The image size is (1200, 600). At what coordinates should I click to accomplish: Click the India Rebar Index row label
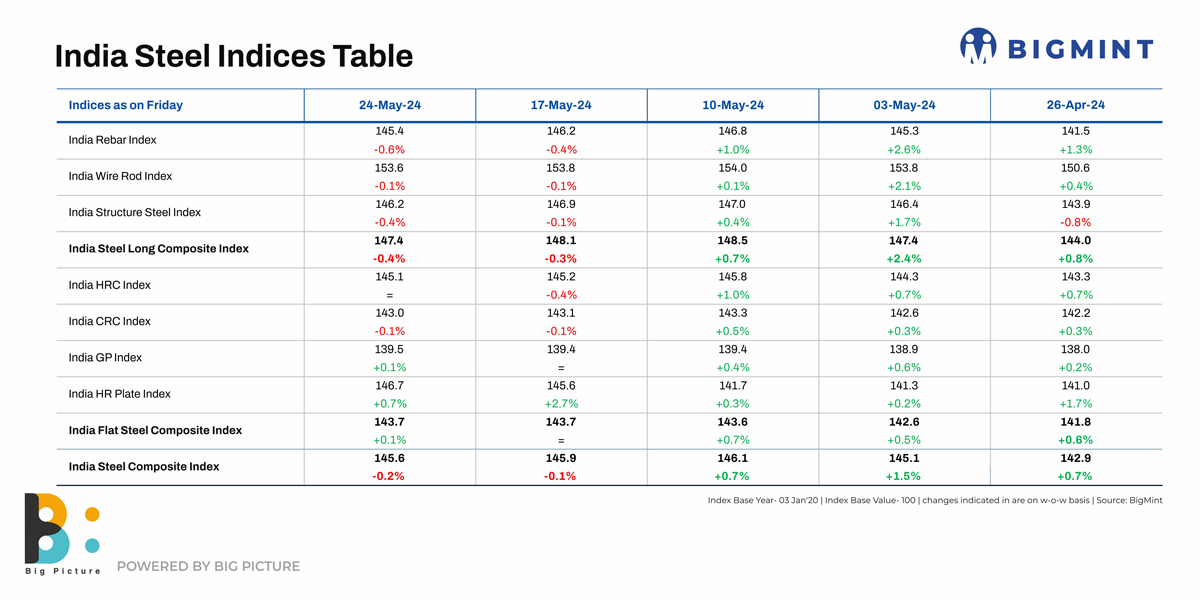coord(112,140)
